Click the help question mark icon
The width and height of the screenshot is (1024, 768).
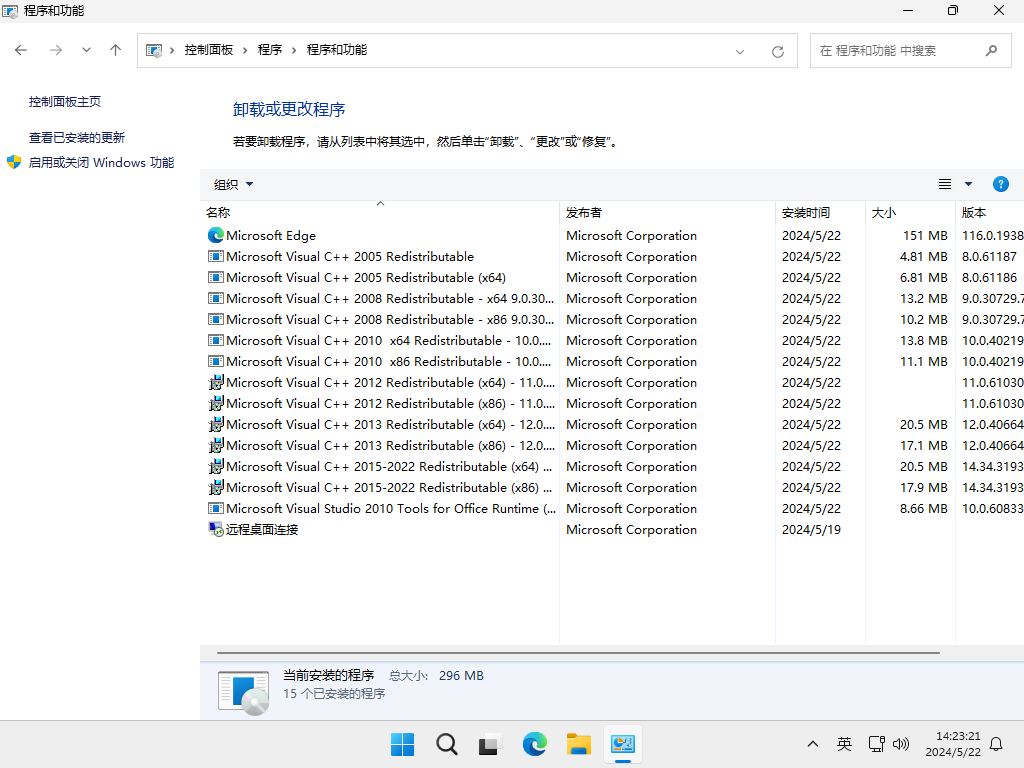tap(1000, 184)
